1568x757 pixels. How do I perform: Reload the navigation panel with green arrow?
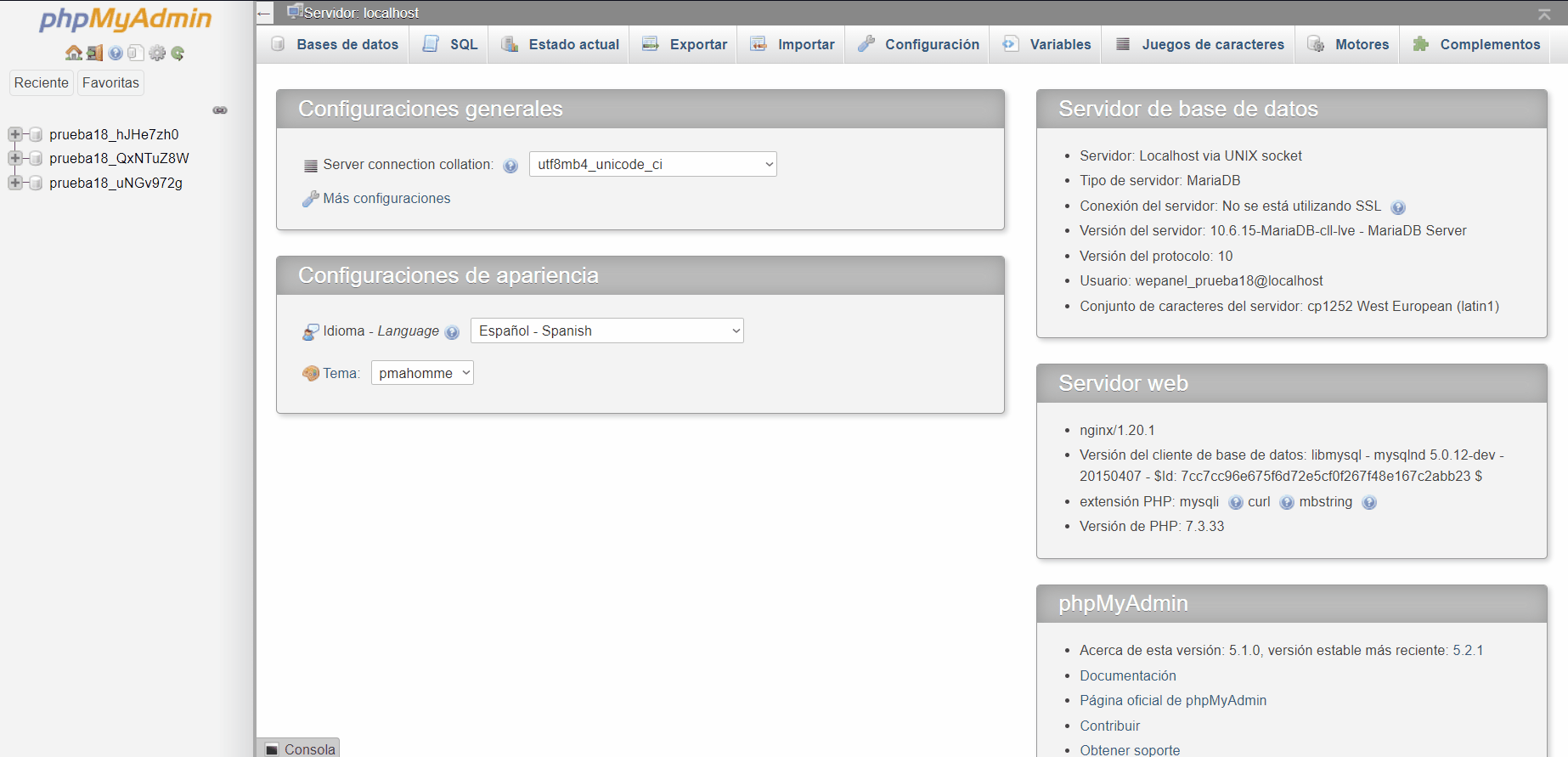click(x=178, y=53)
